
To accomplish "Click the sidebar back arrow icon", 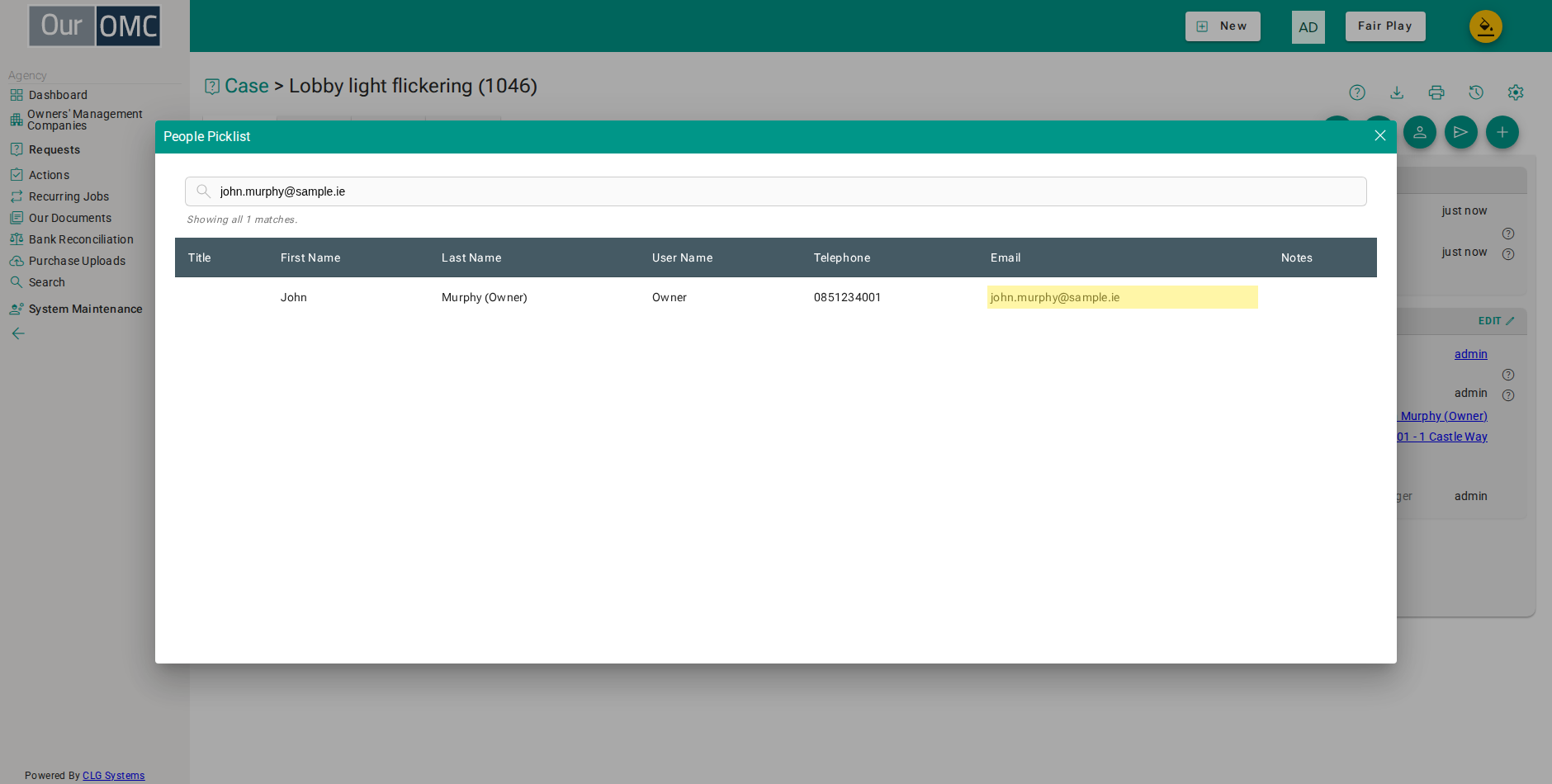I will (x=18, y=333).
